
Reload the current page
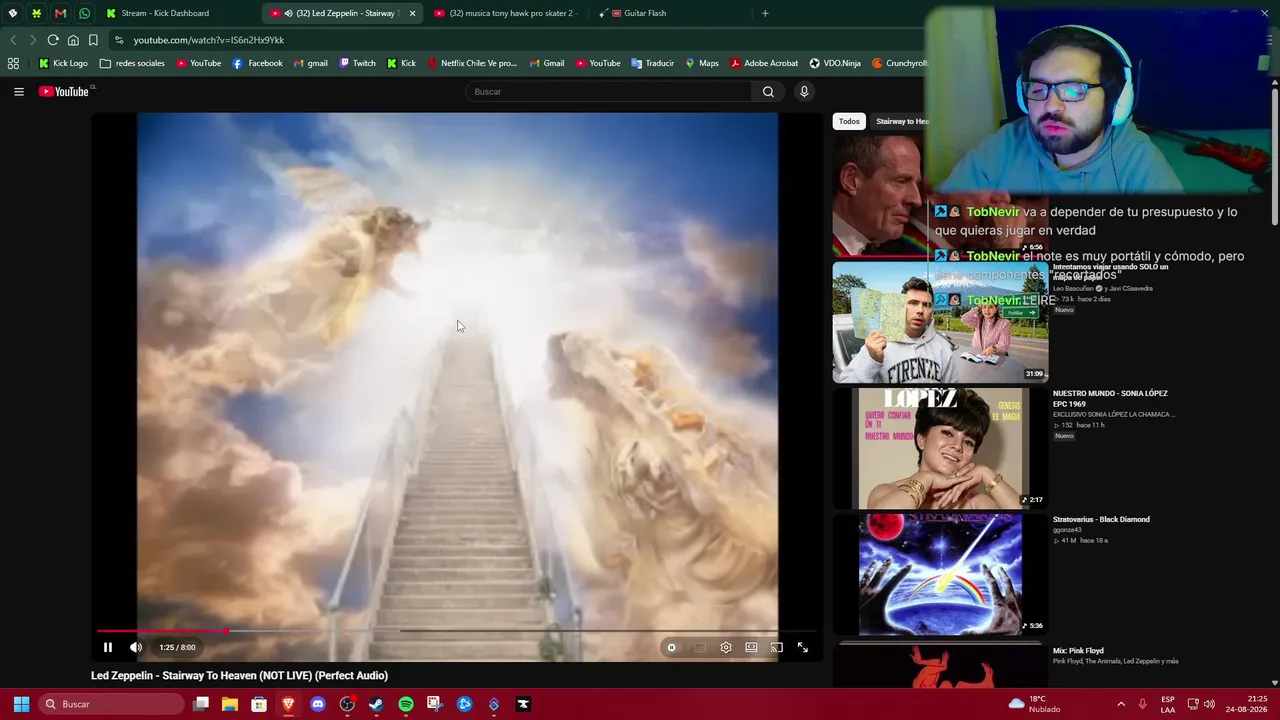(52, 40)
